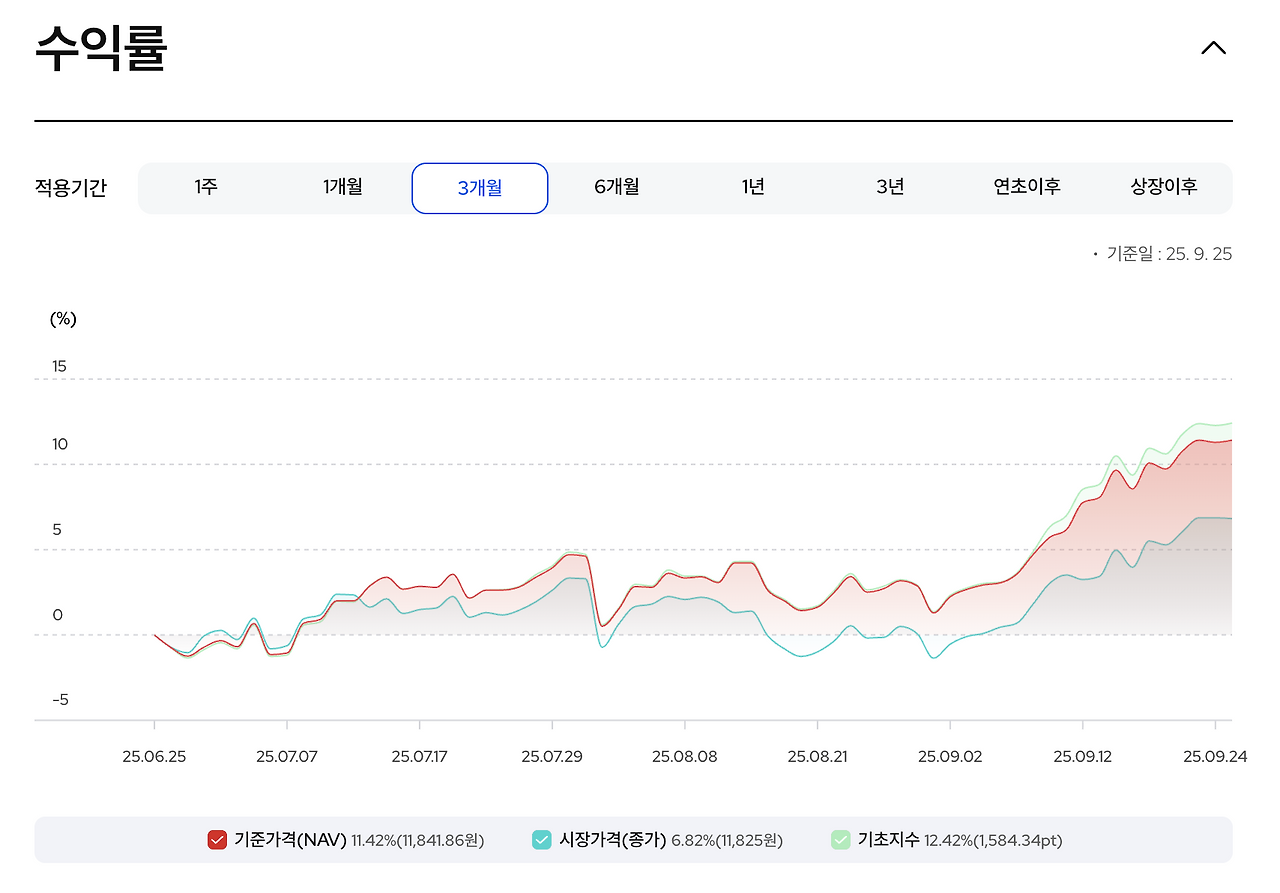This screenshot has width=1280, height=893.
Task: Click the 적용기간 label
Action: click(x=72, y=188)
